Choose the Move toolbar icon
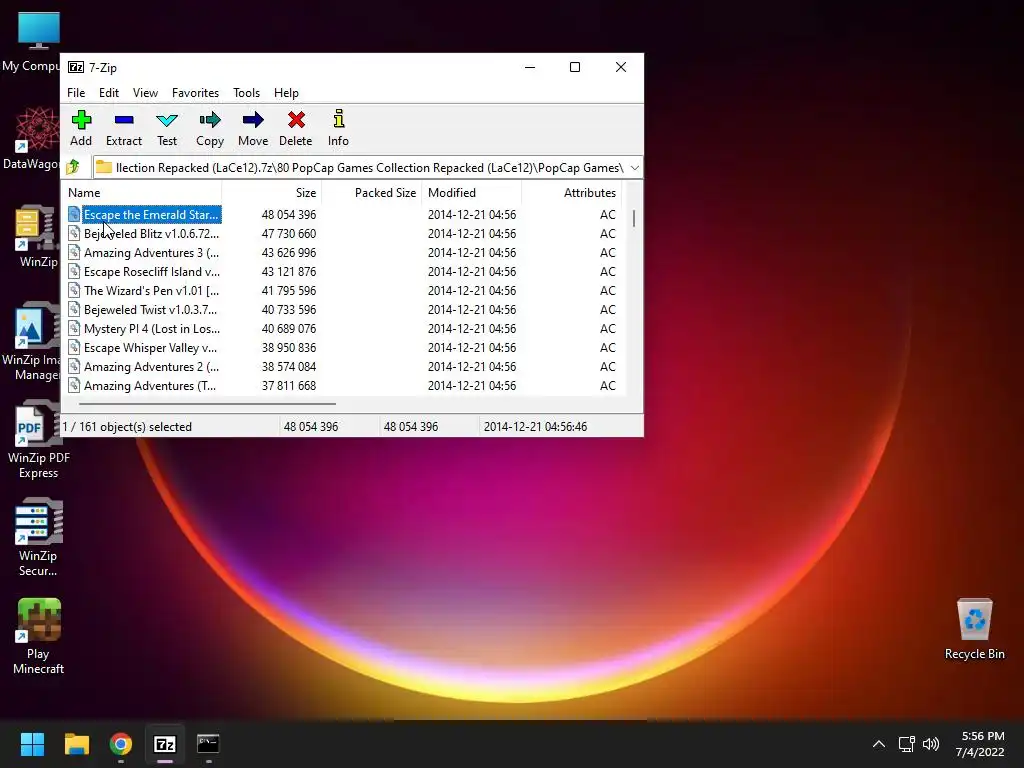1024x768 pixels. [x=253, y=128]
